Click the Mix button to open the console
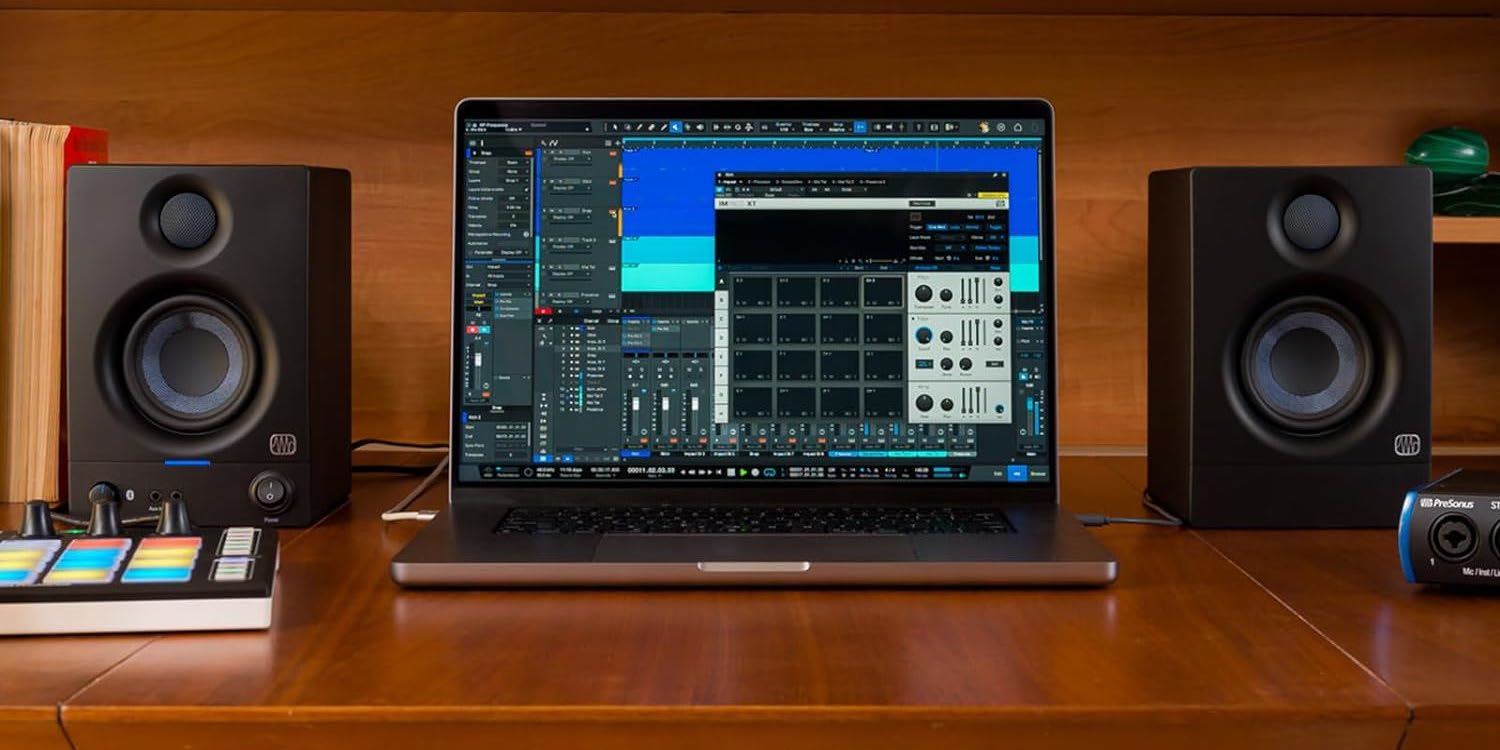The width and height of the screenshot is (1500, 750). pos(1017,473)
